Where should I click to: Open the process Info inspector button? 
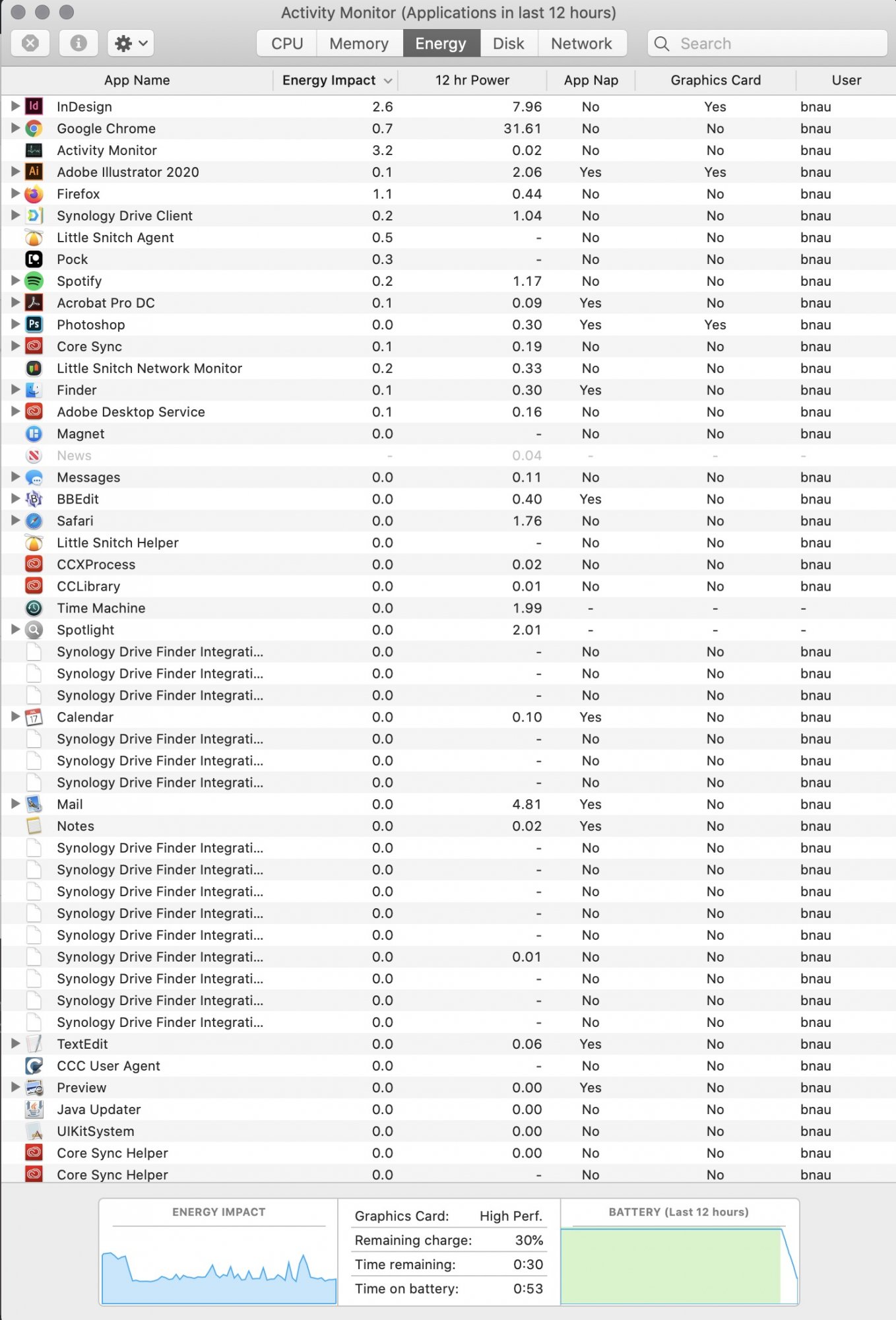(x=79, y=43)
